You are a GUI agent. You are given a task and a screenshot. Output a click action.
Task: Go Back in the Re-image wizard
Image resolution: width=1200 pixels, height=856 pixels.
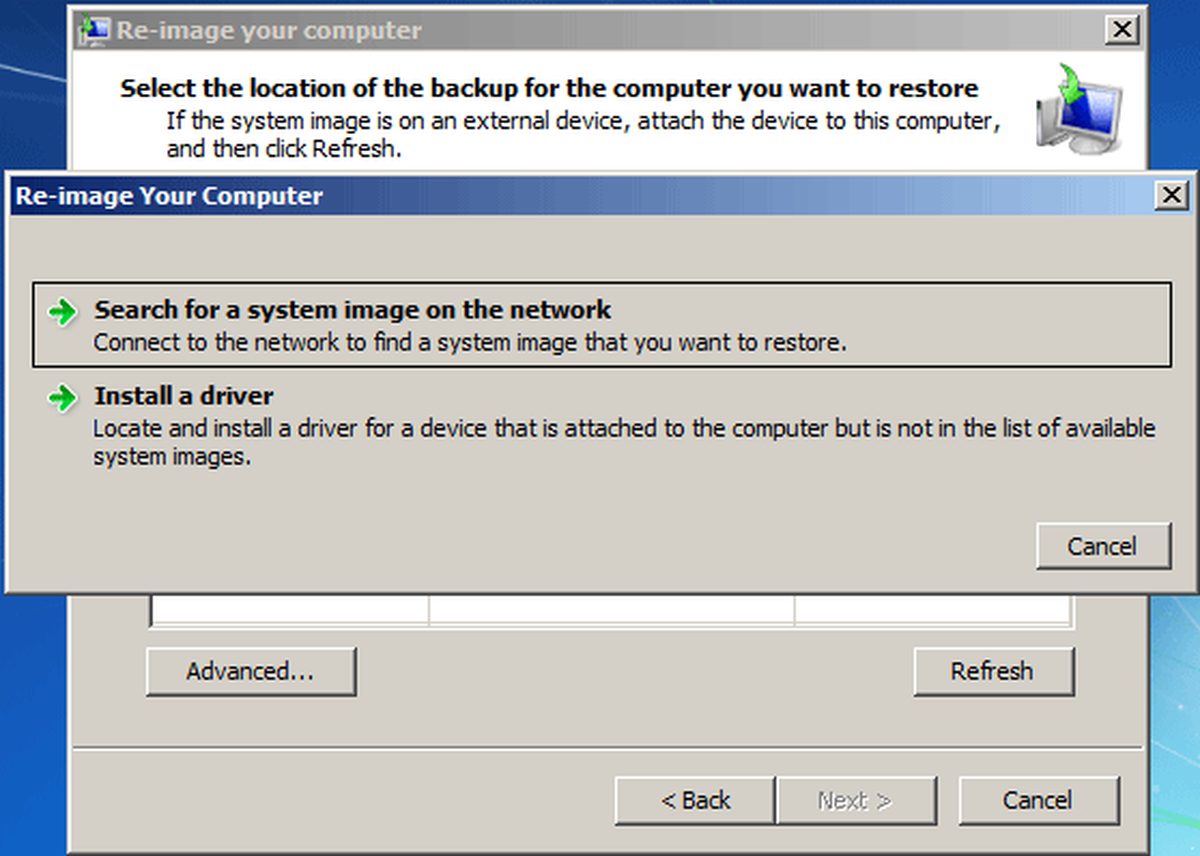pos(695,800)
